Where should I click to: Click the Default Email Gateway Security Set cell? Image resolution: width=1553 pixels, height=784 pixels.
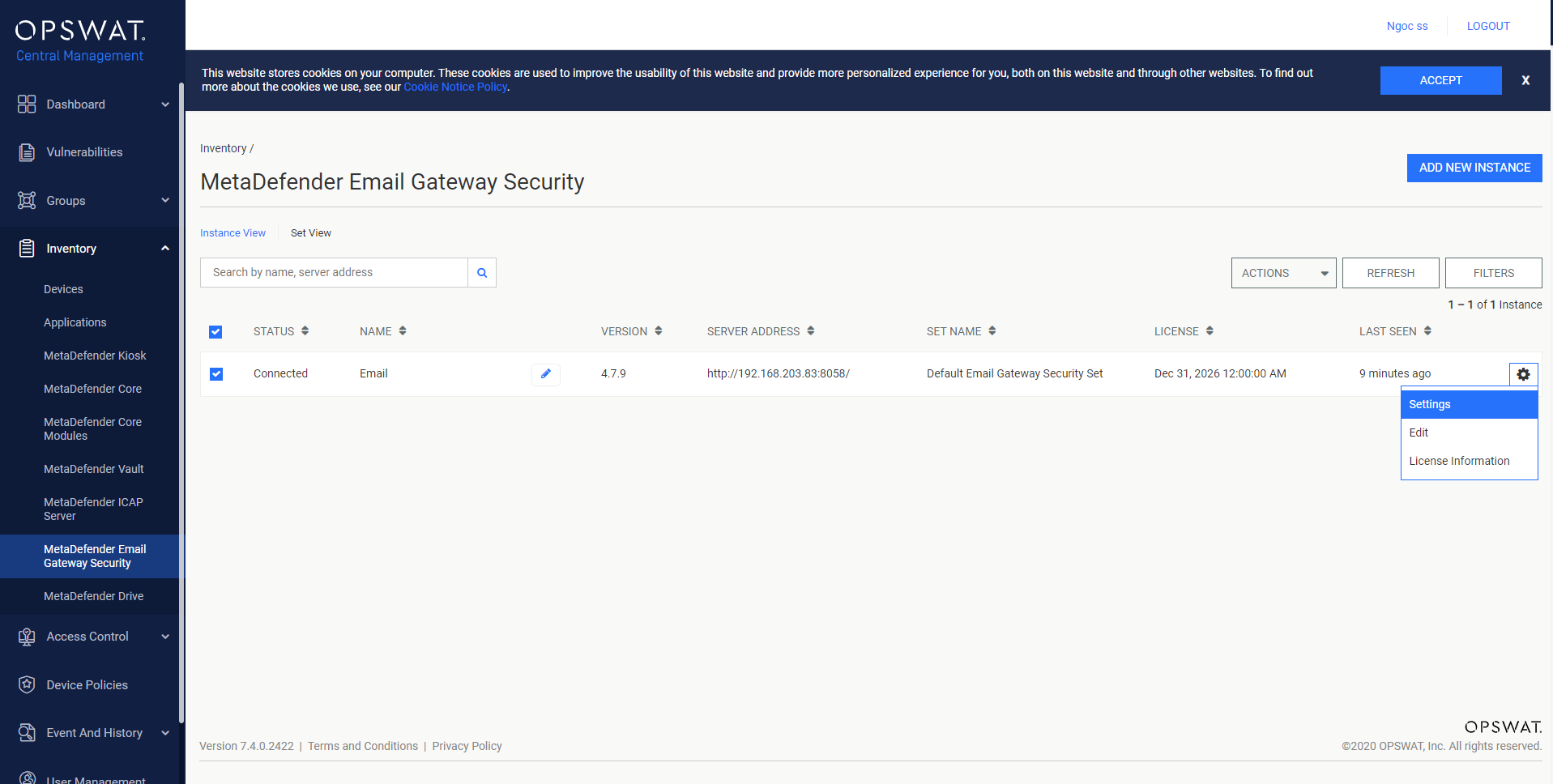click(x=1014, y=373)
